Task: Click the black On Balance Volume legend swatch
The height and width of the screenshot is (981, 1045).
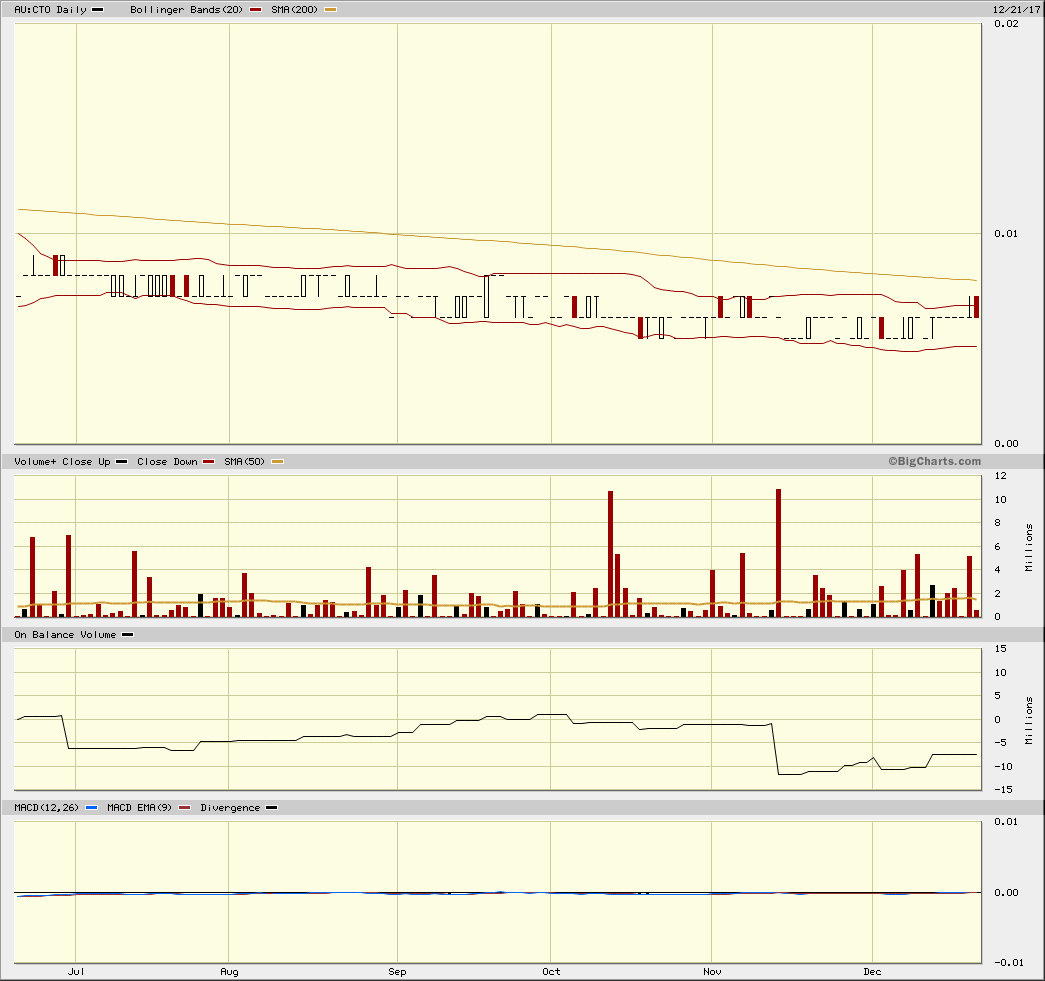Action: click(127, 635)
